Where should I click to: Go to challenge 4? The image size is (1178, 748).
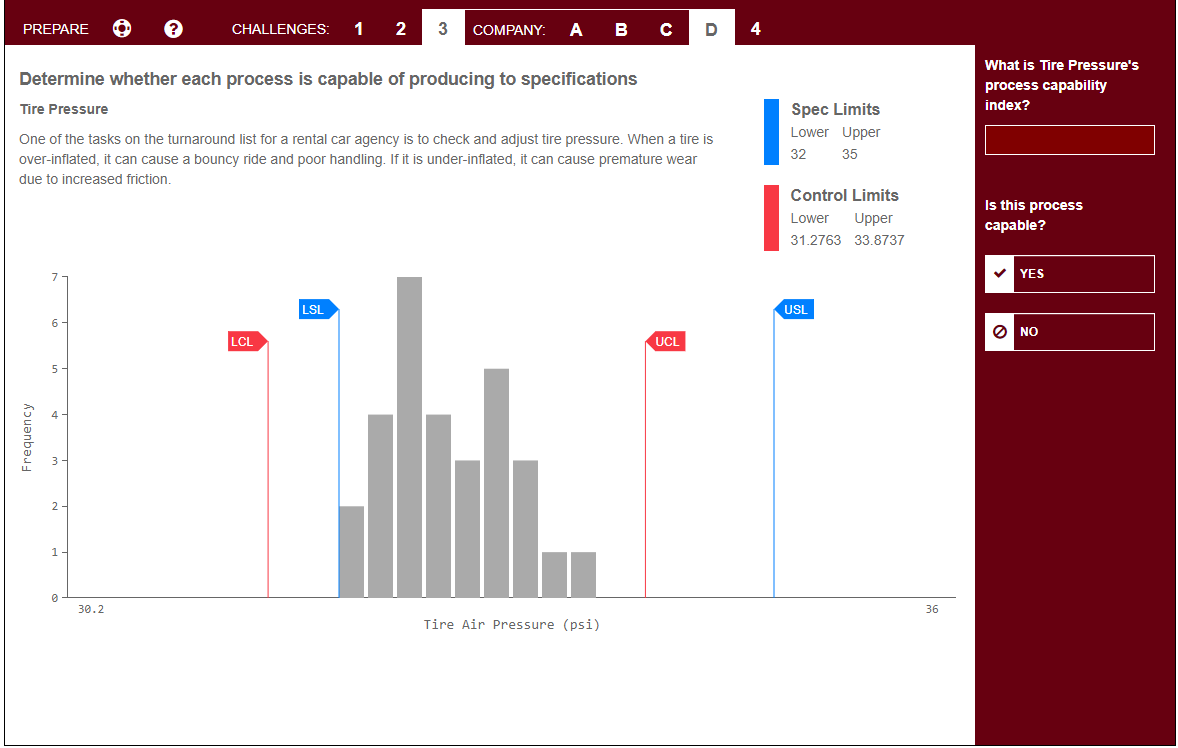pos(756,29)
